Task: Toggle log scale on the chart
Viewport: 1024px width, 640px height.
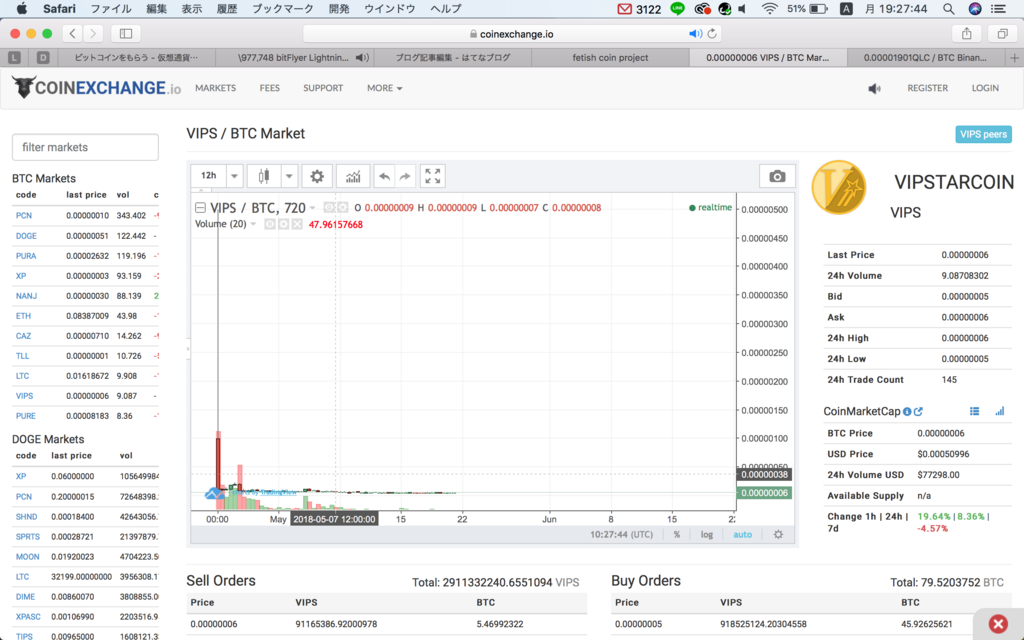Action: pos(707,534)
